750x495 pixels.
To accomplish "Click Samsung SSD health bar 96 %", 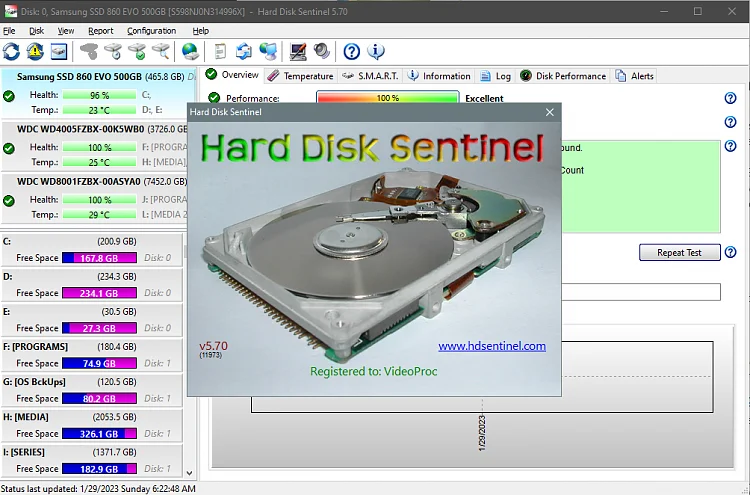I will tap(99, 95).
